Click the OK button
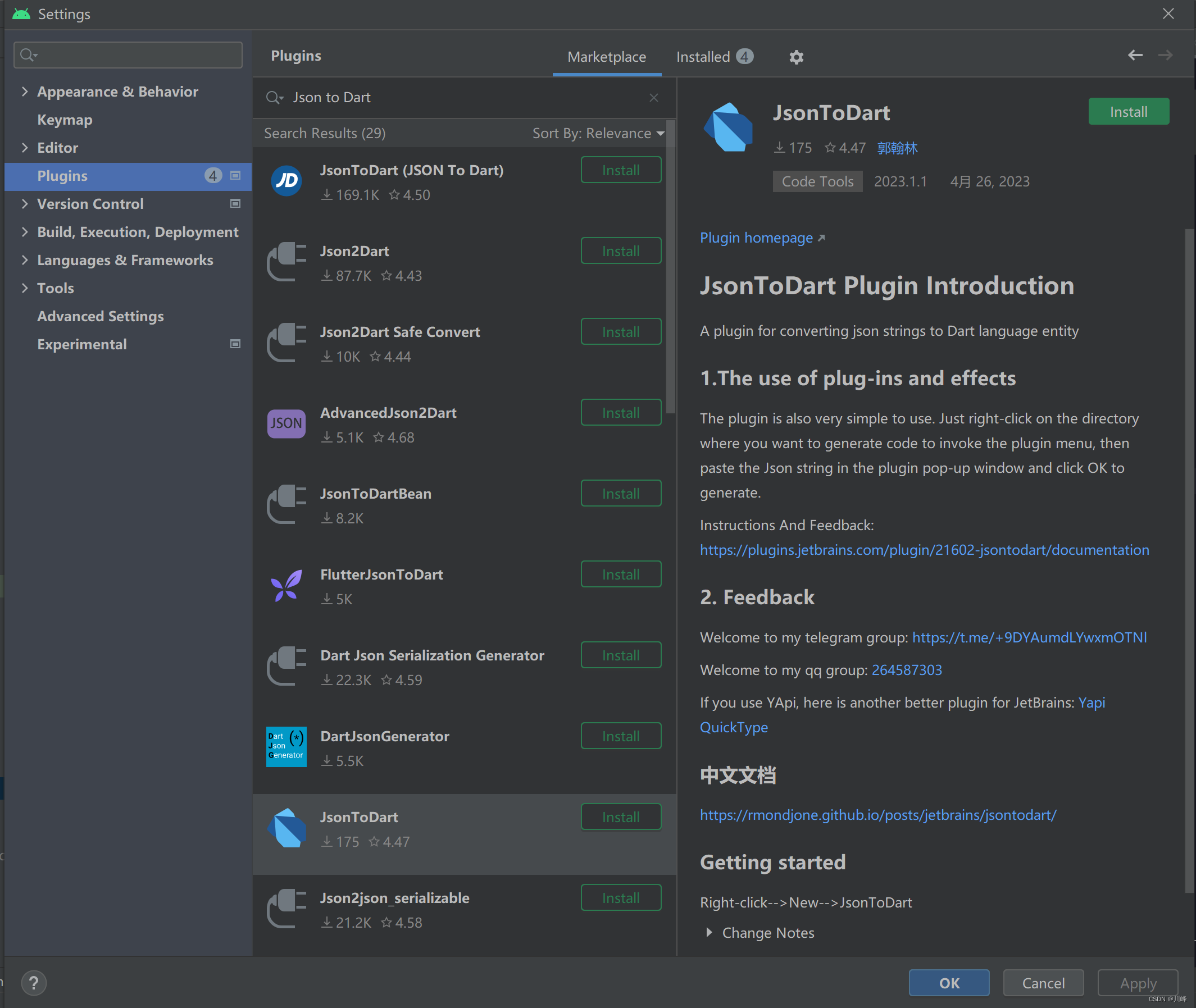The height and width of the screenshot is (1008, 1196). 949,983
